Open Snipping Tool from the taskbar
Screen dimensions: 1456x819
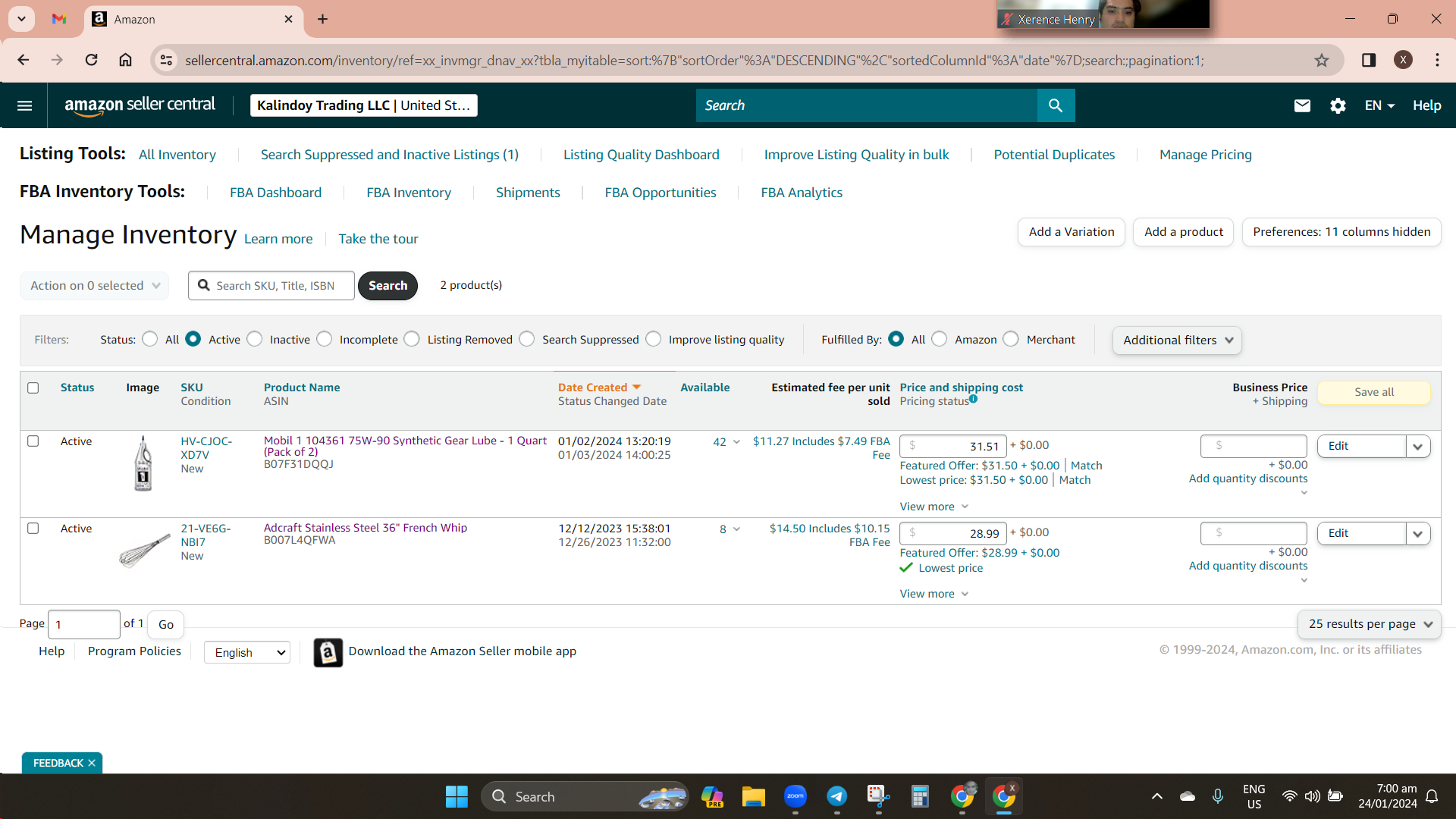pos(878,796)
